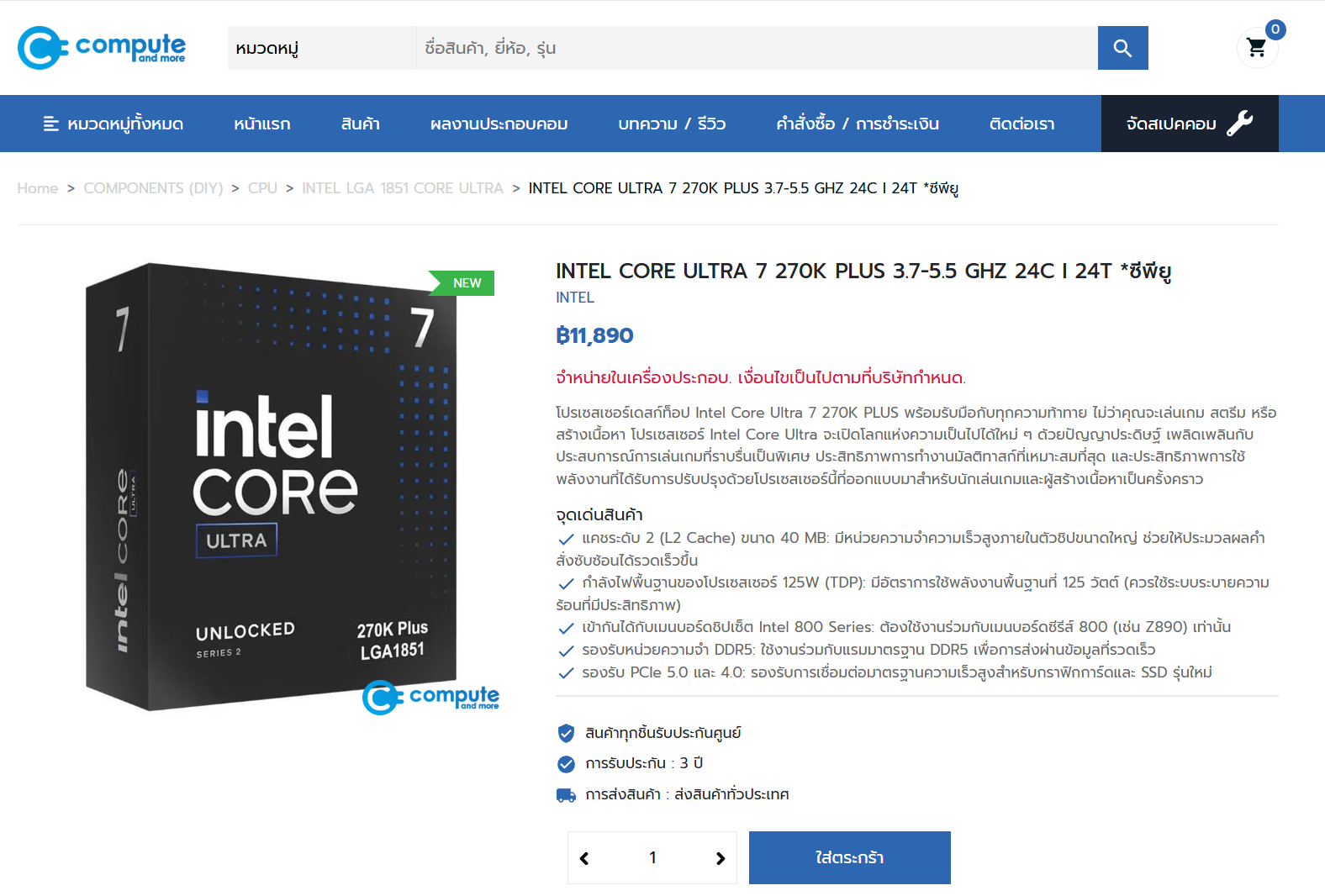
Task: Click the product name search field
Action: click(x=757, y=48)
